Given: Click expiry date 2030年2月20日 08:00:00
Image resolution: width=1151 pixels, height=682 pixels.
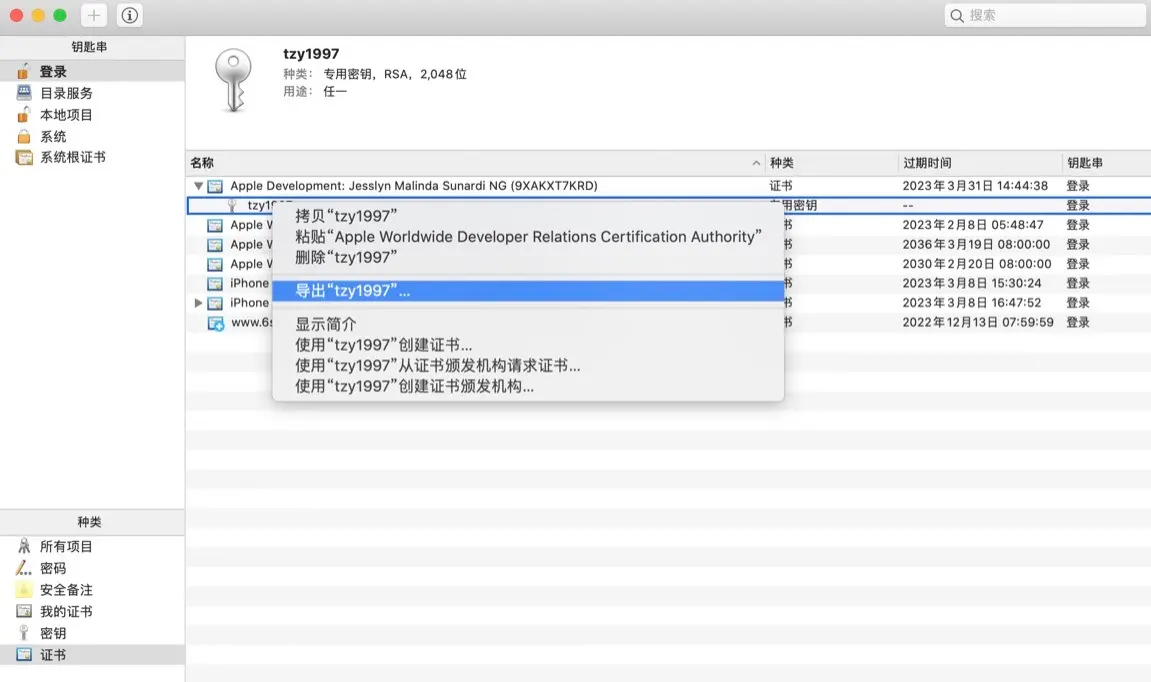Looking at the screenshot, I should tap(977, 264).
